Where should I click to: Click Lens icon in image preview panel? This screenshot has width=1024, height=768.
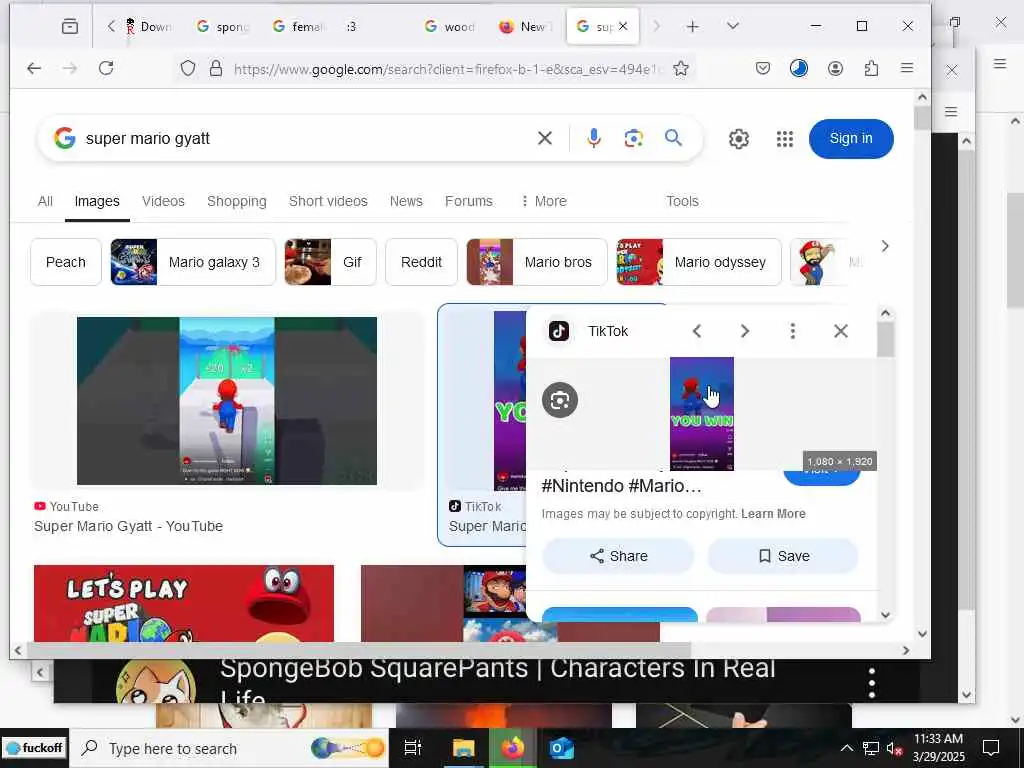[x=560, y=400]
